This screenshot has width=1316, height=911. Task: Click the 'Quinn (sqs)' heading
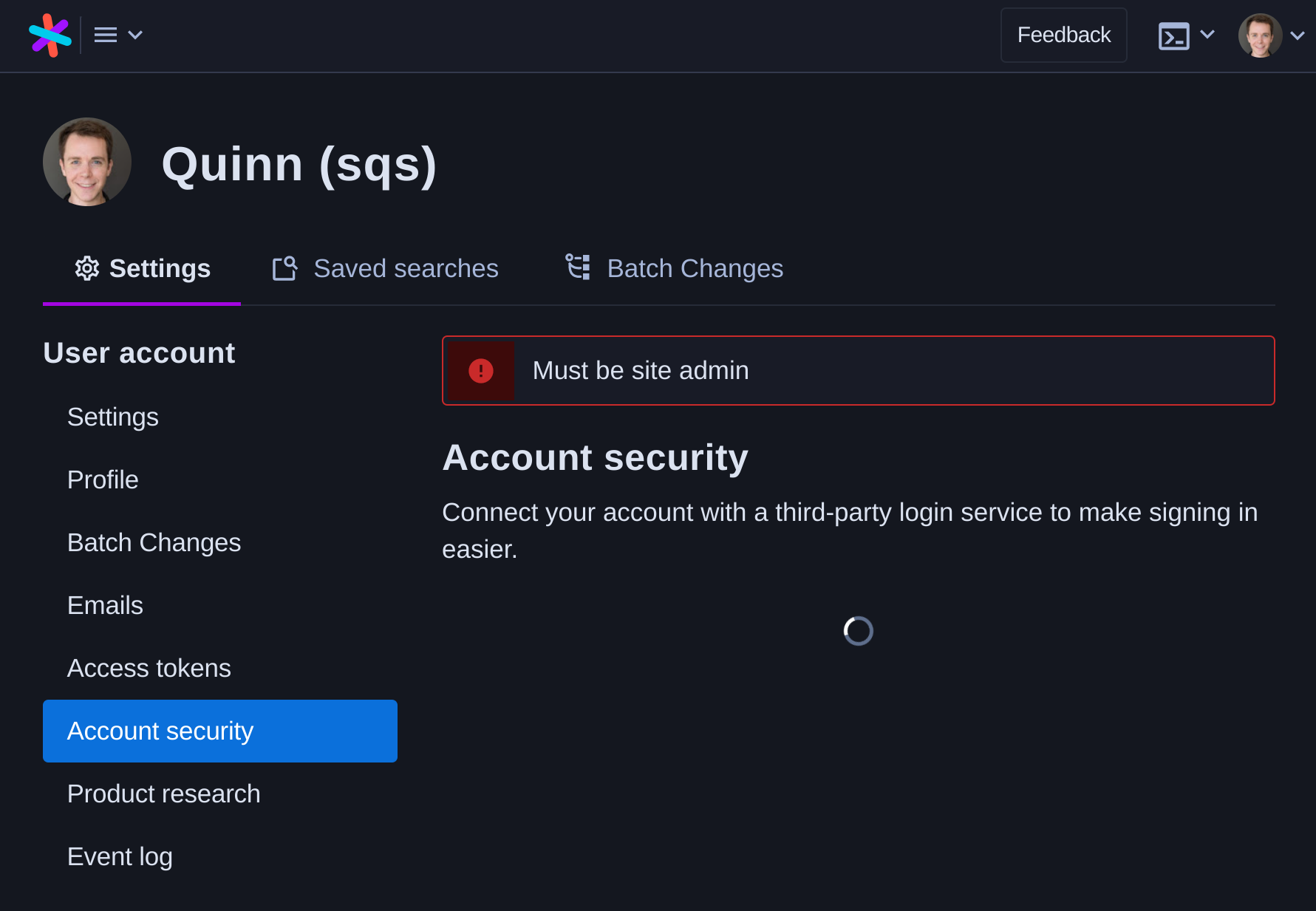pos(299,164)
